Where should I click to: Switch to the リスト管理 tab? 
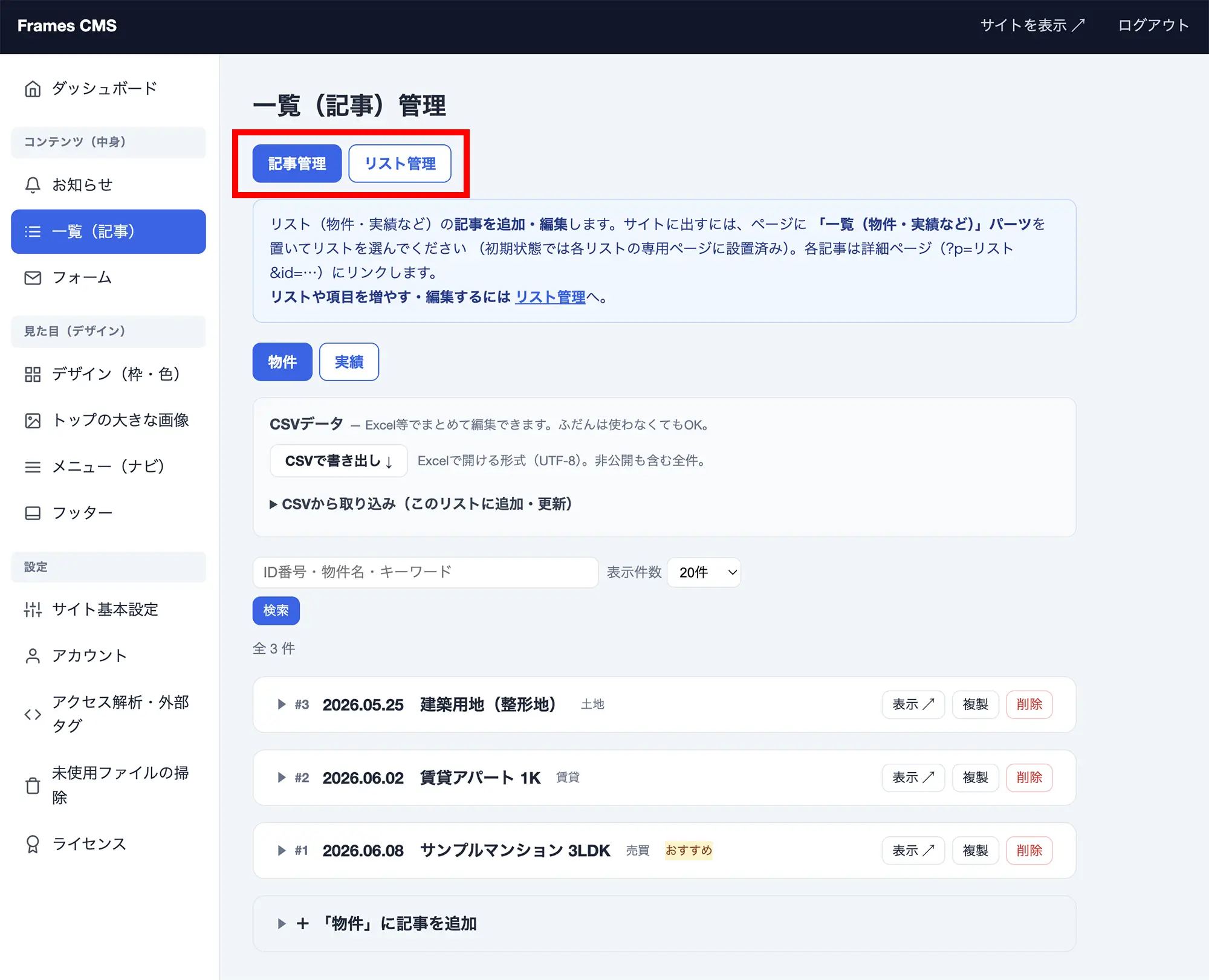400,164
